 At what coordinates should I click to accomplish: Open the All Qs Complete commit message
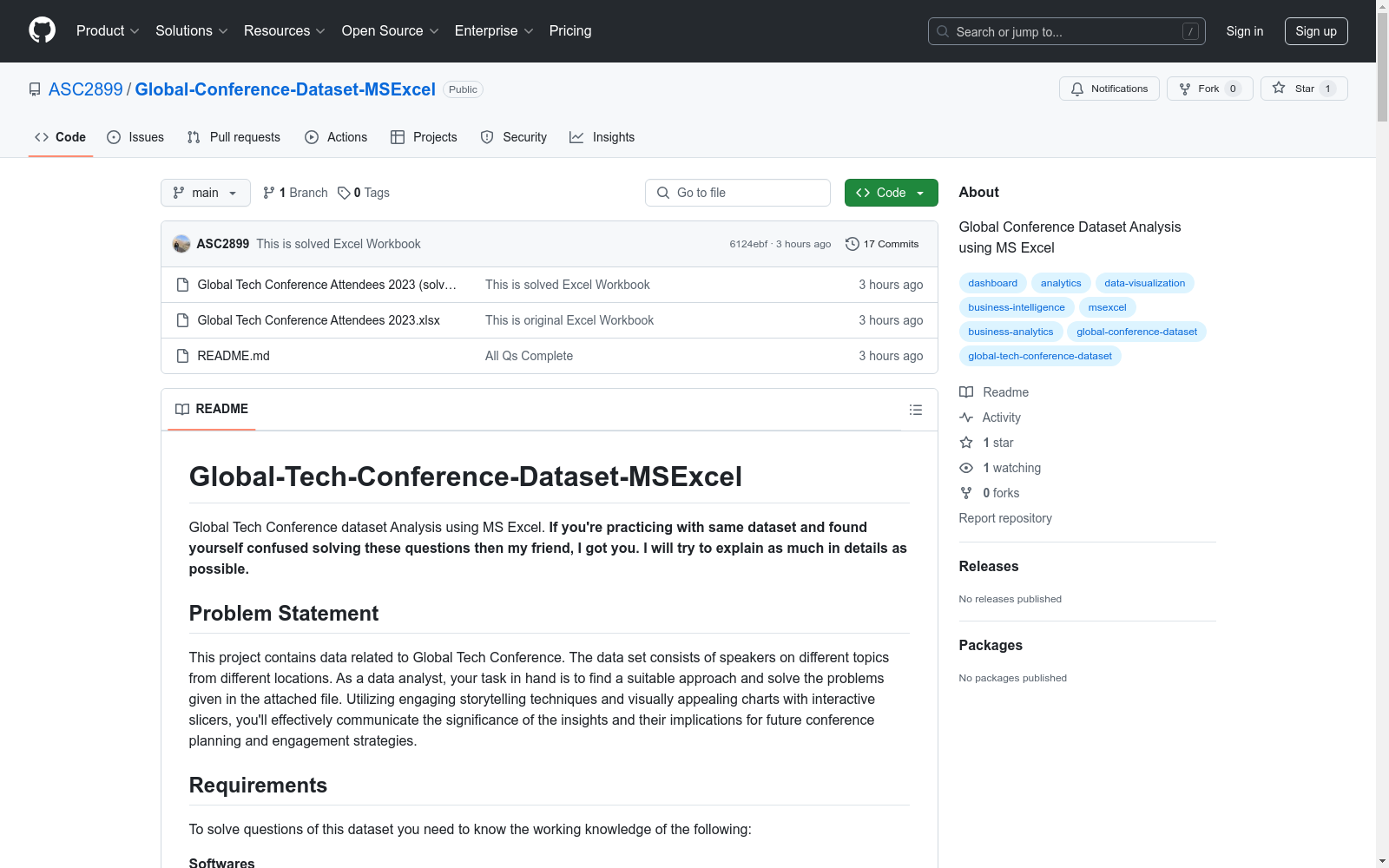pyautogui.click(x=529, y=356)
